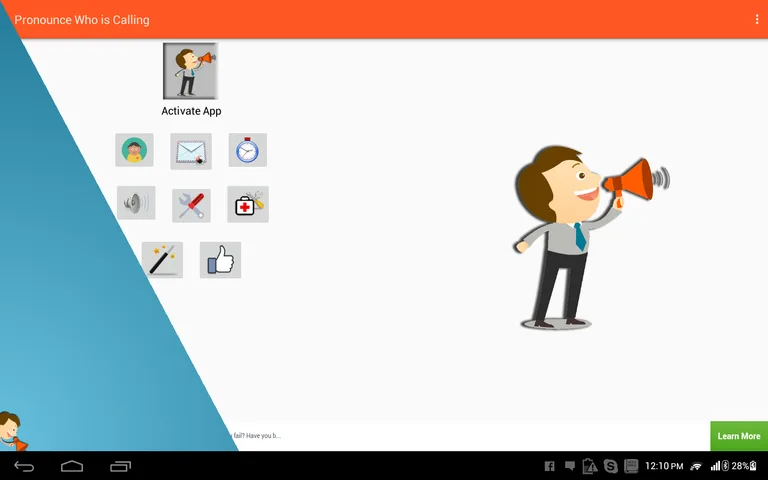768x480 pixels.
Task: Open the recent apps navigation button
Action: [121, 466]
